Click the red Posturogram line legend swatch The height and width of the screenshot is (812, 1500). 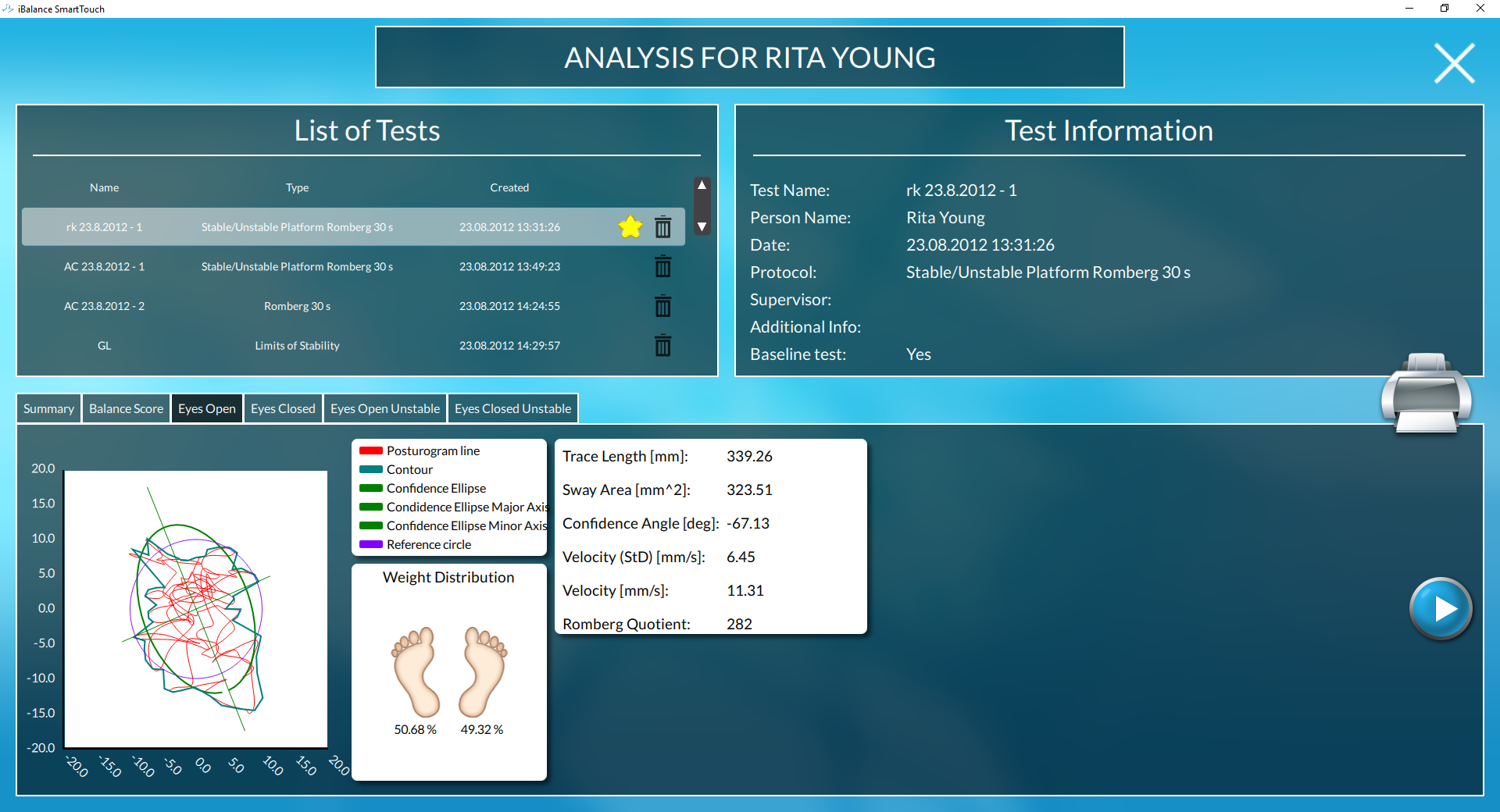point(370,451)
